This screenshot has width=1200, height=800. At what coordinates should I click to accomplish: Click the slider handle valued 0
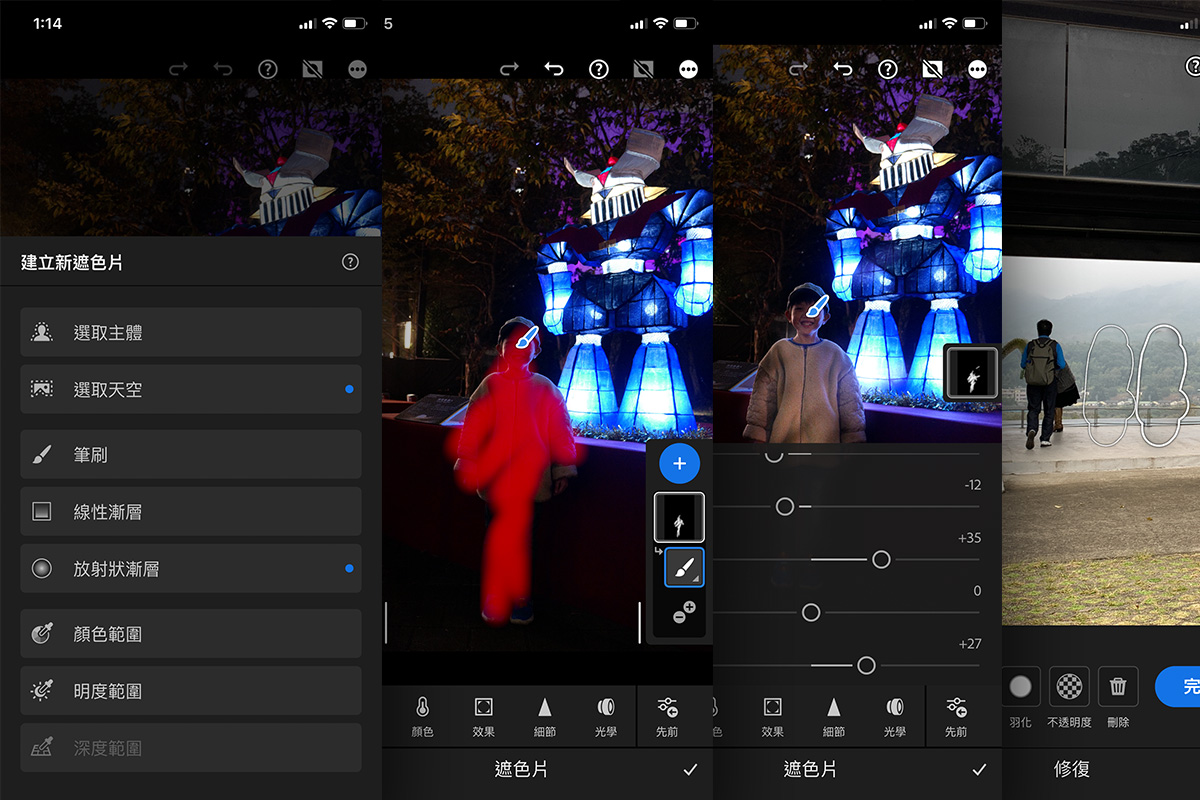pyautogui.click(x=811, y=612)
